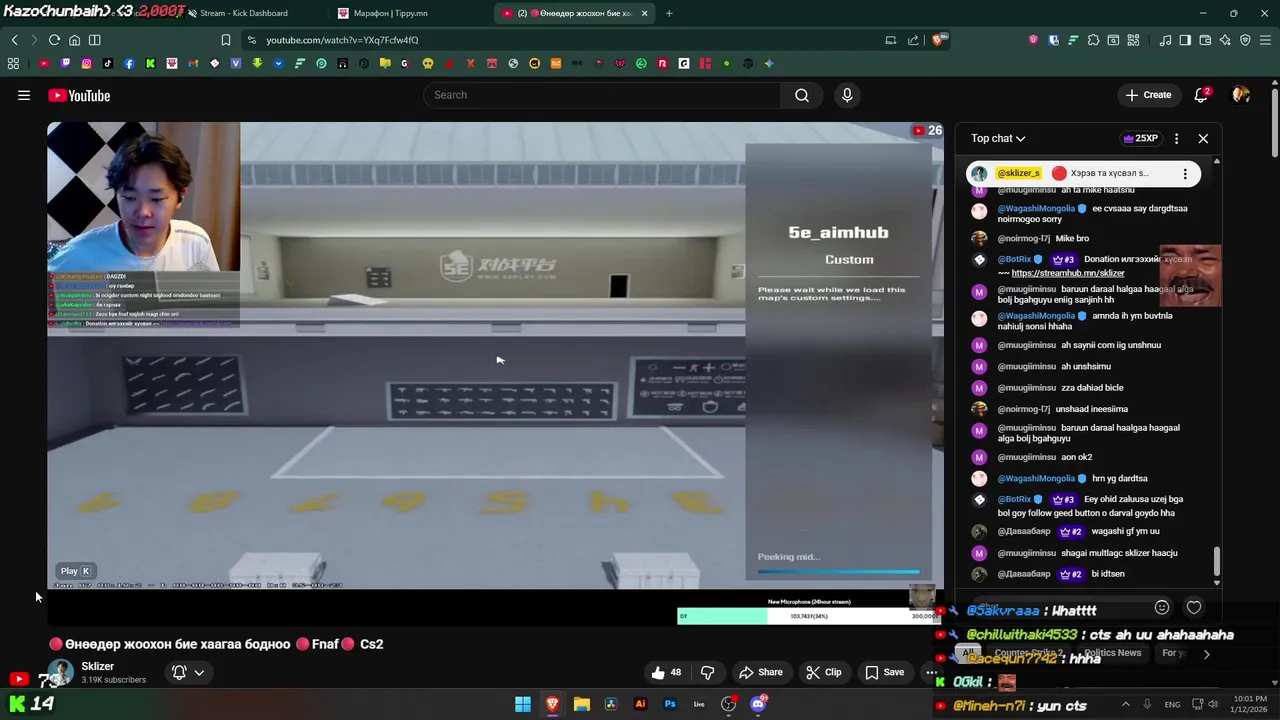1280x720 pixels.
Task: Select the All category chip
Action: coord(967,653)
